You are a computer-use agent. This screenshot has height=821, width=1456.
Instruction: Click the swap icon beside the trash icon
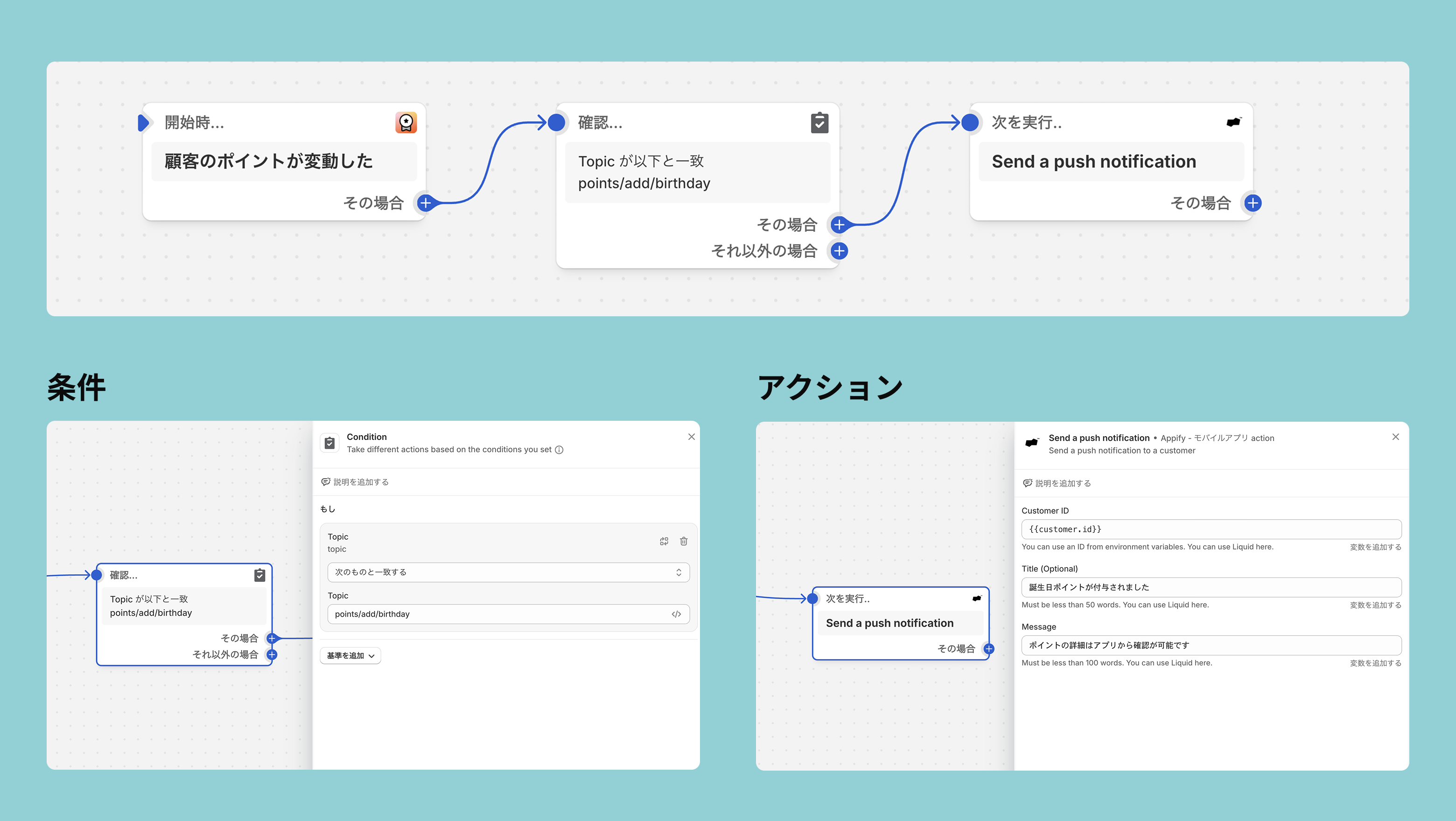(x=664, y=541)
